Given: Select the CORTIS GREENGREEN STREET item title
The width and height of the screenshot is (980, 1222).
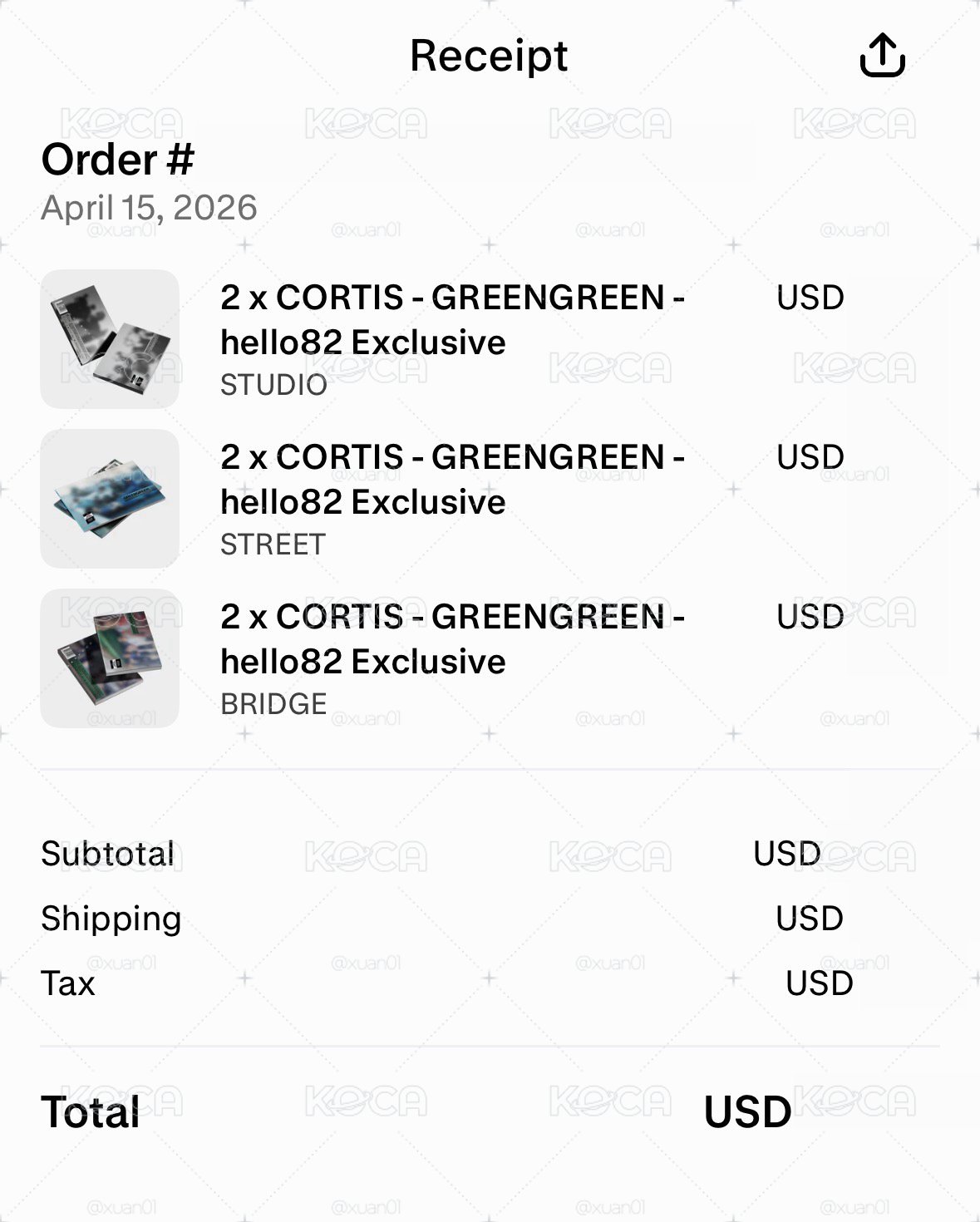Looking at the screenshot, I should coord(452,480).
